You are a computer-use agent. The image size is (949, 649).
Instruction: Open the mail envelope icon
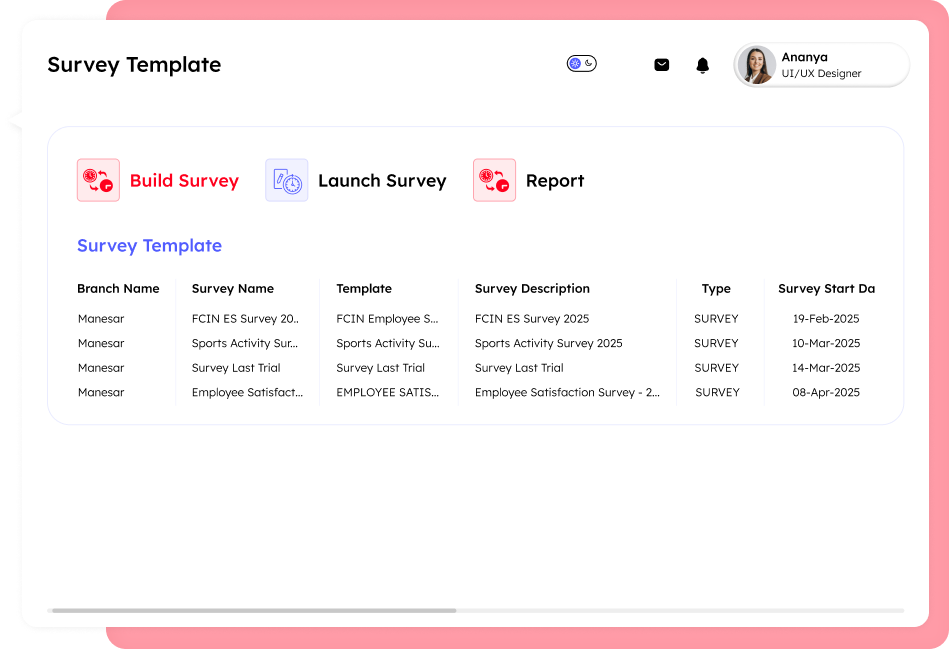661,65
